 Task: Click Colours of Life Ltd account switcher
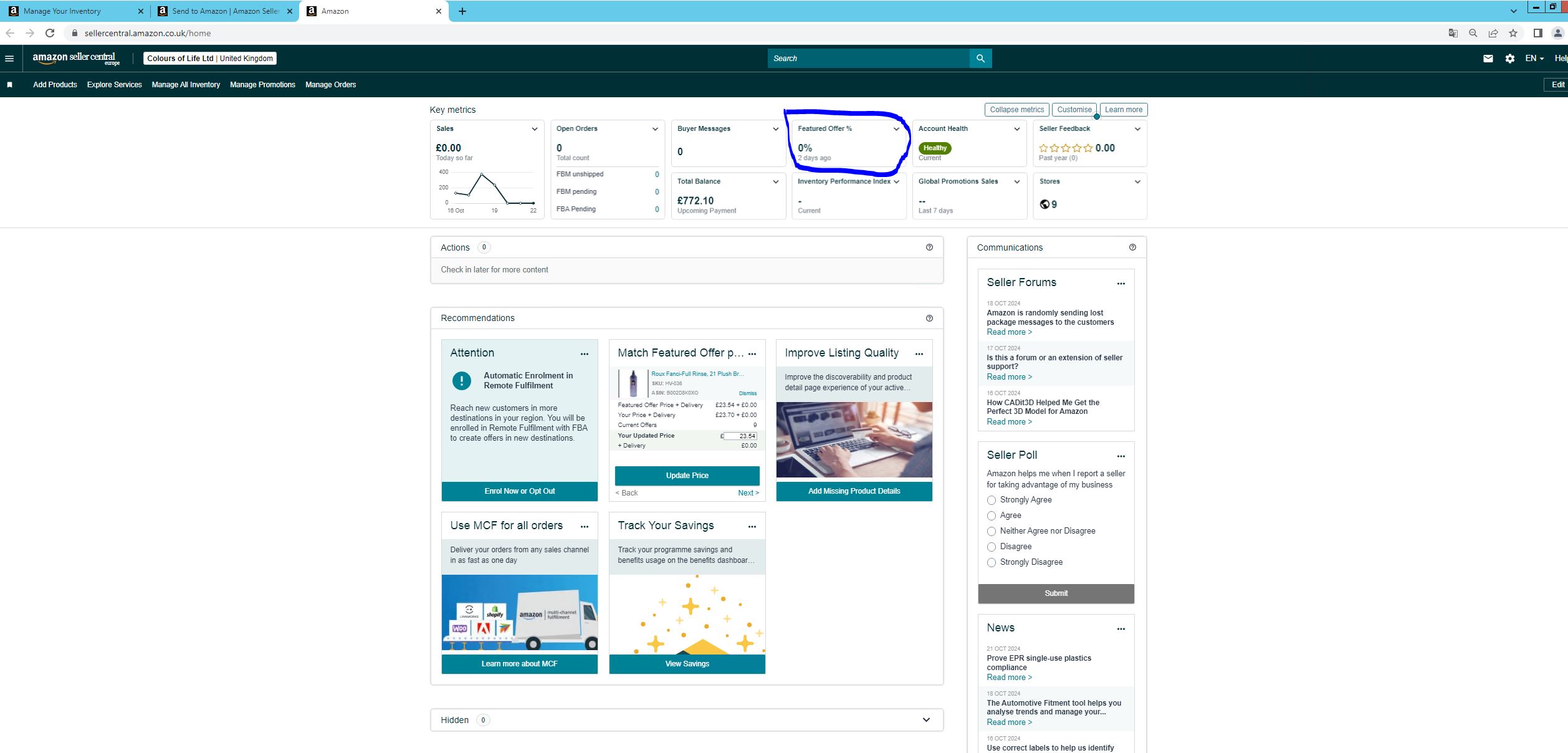[x=210, y=59]
